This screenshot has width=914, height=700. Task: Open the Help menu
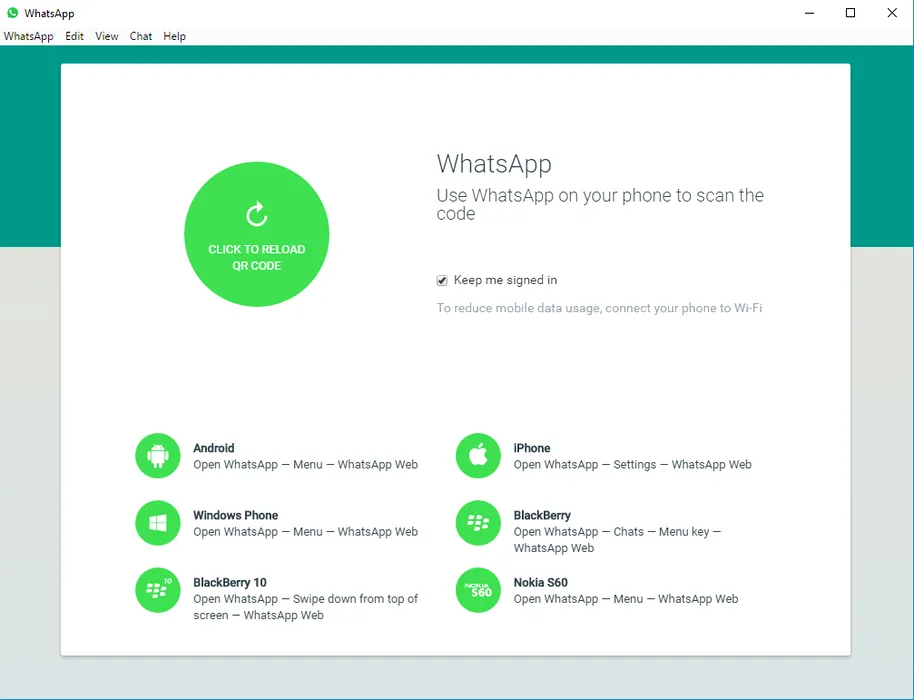tap(174, 36)
